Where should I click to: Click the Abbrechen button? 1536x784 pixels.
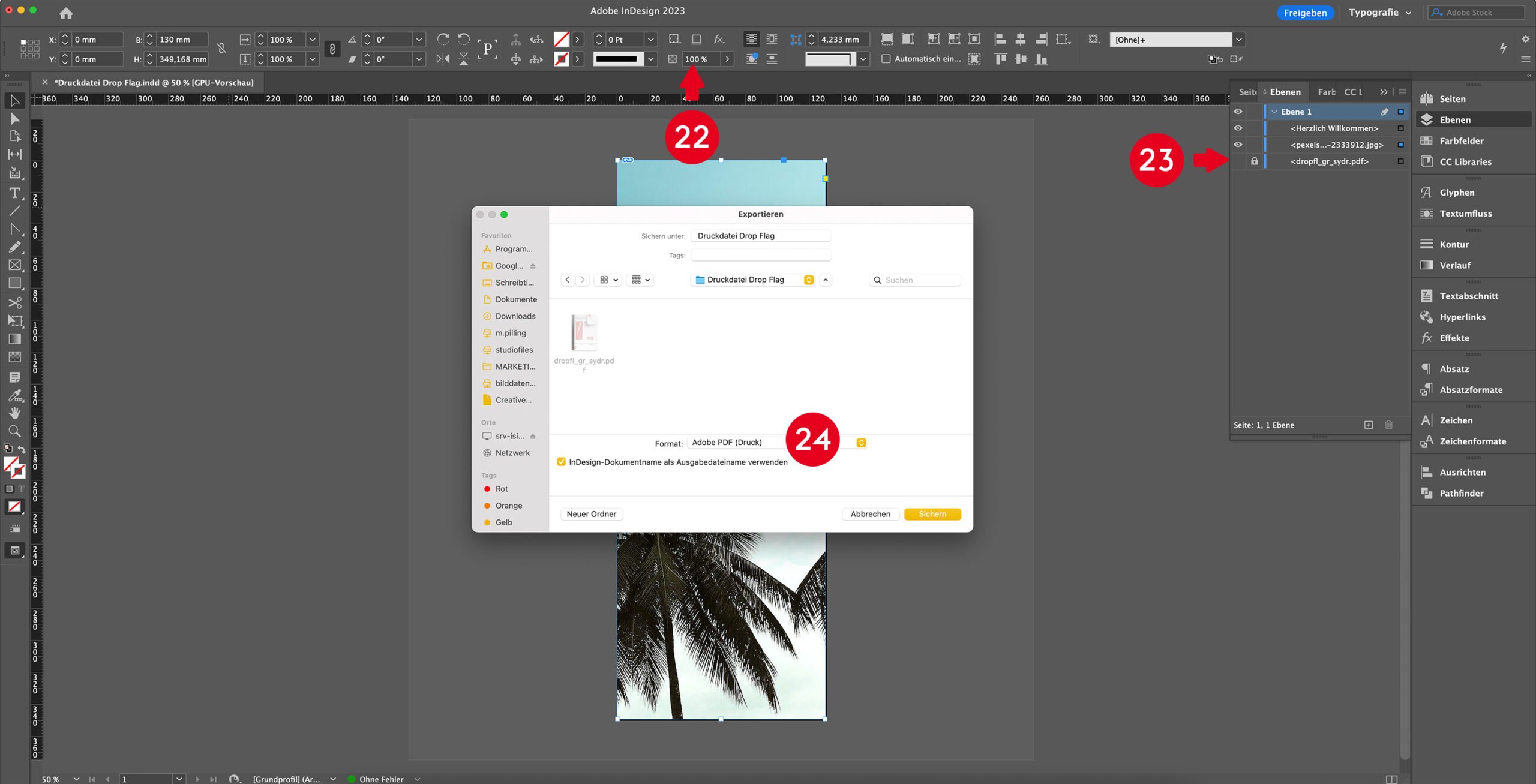coord(870,514)
